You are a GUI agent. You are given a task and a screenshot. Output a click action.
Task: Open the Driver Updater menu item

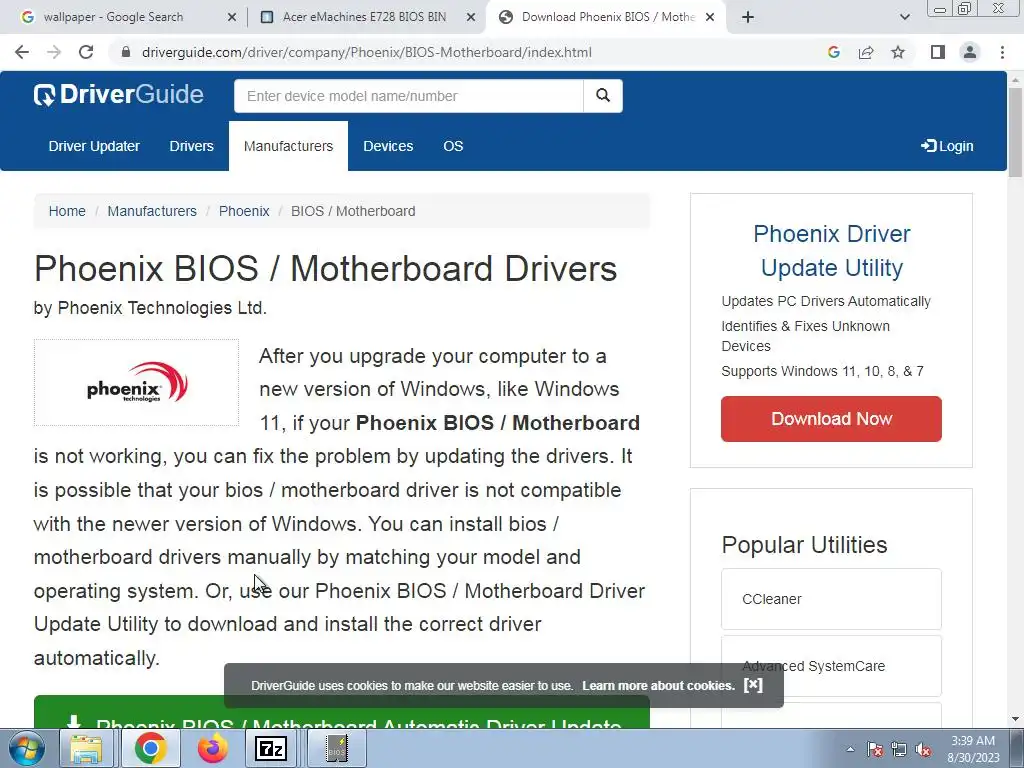[94, 146]
